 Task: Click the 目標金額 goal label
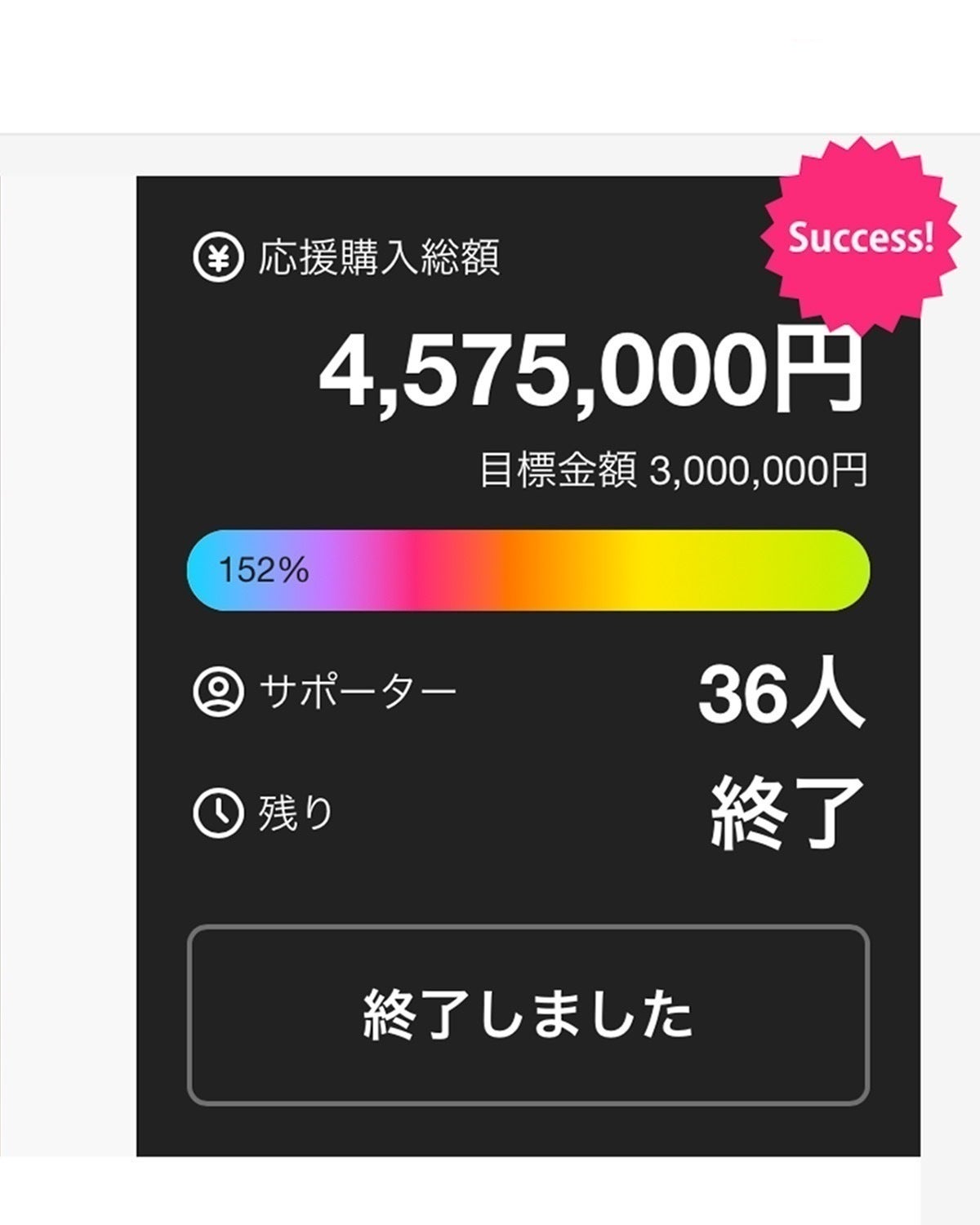[558, 471]
